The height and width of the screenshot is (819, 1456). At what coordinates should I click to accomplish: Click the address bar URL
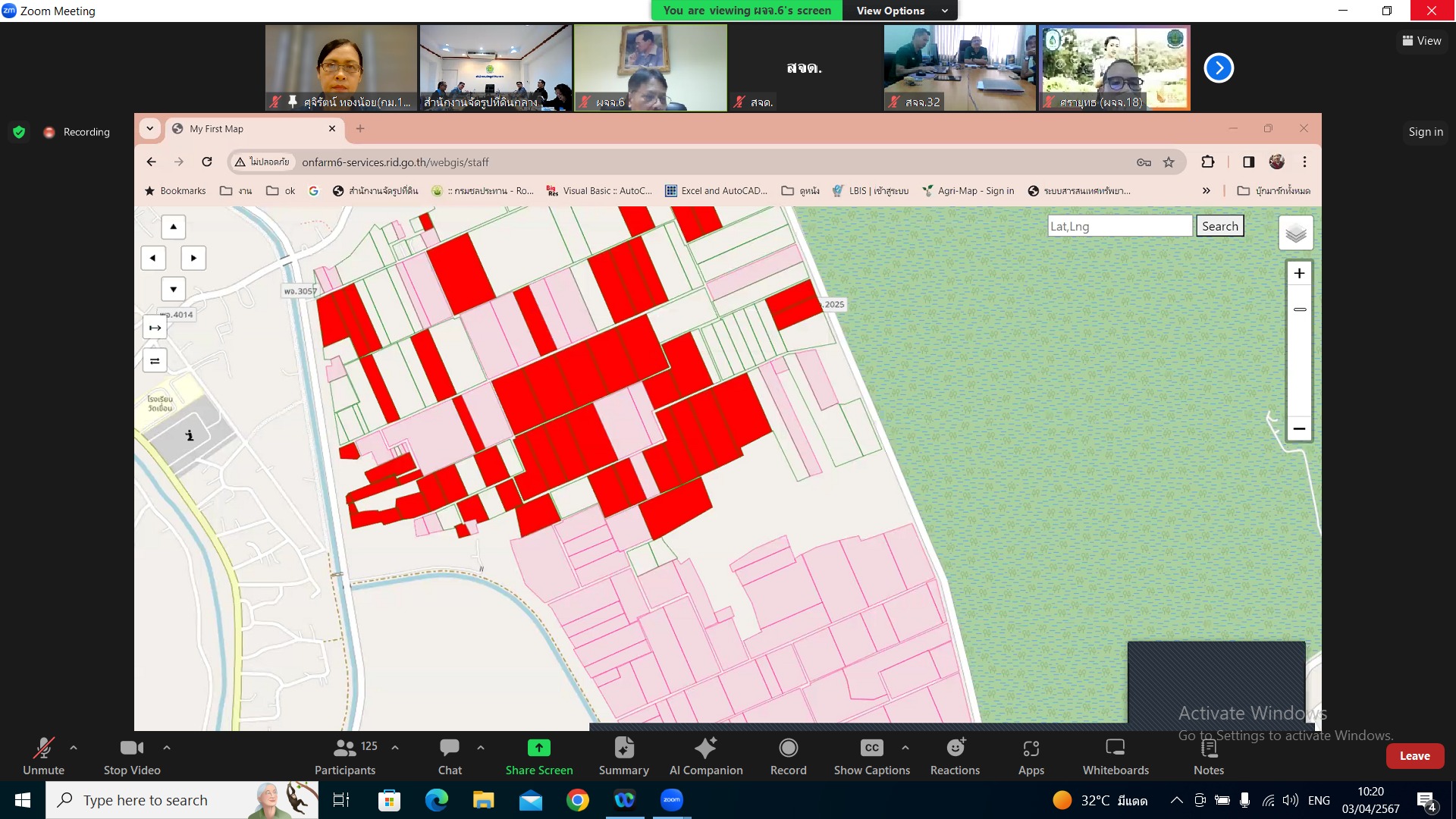[x=395, y=162]
